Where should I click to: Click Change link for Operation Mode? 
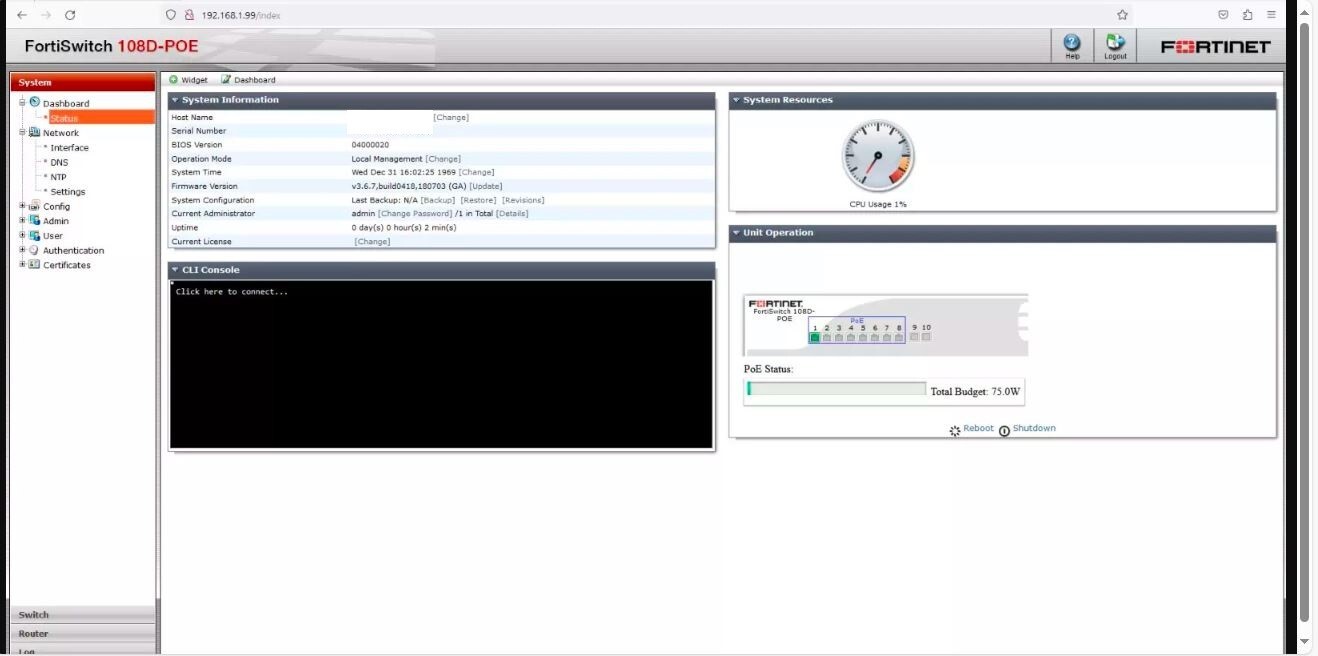[x=443, y=158]
